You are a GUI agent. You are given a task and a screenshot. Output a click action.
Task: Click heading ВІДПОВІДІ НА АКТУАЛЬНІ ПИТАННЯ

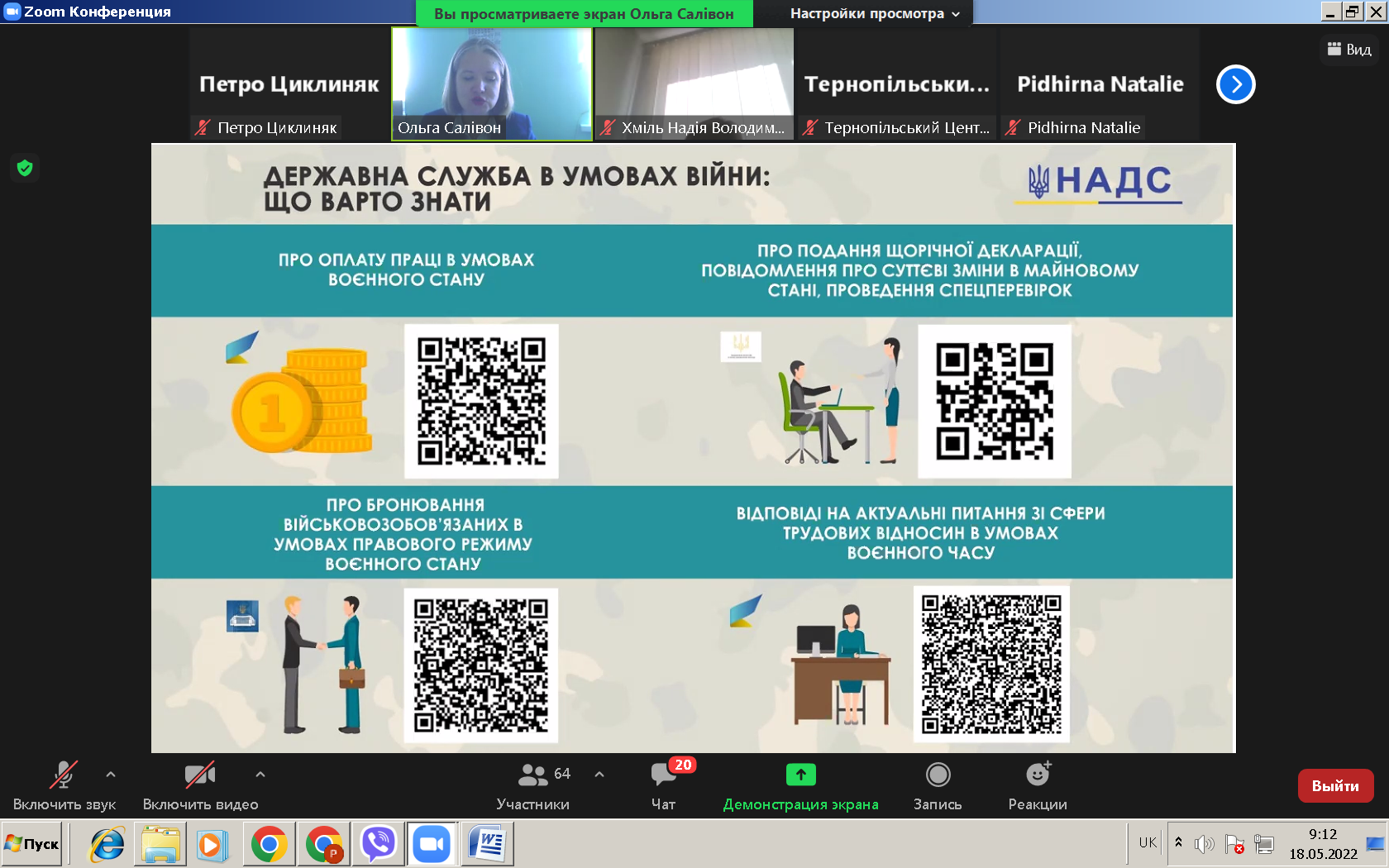point(921,533)
